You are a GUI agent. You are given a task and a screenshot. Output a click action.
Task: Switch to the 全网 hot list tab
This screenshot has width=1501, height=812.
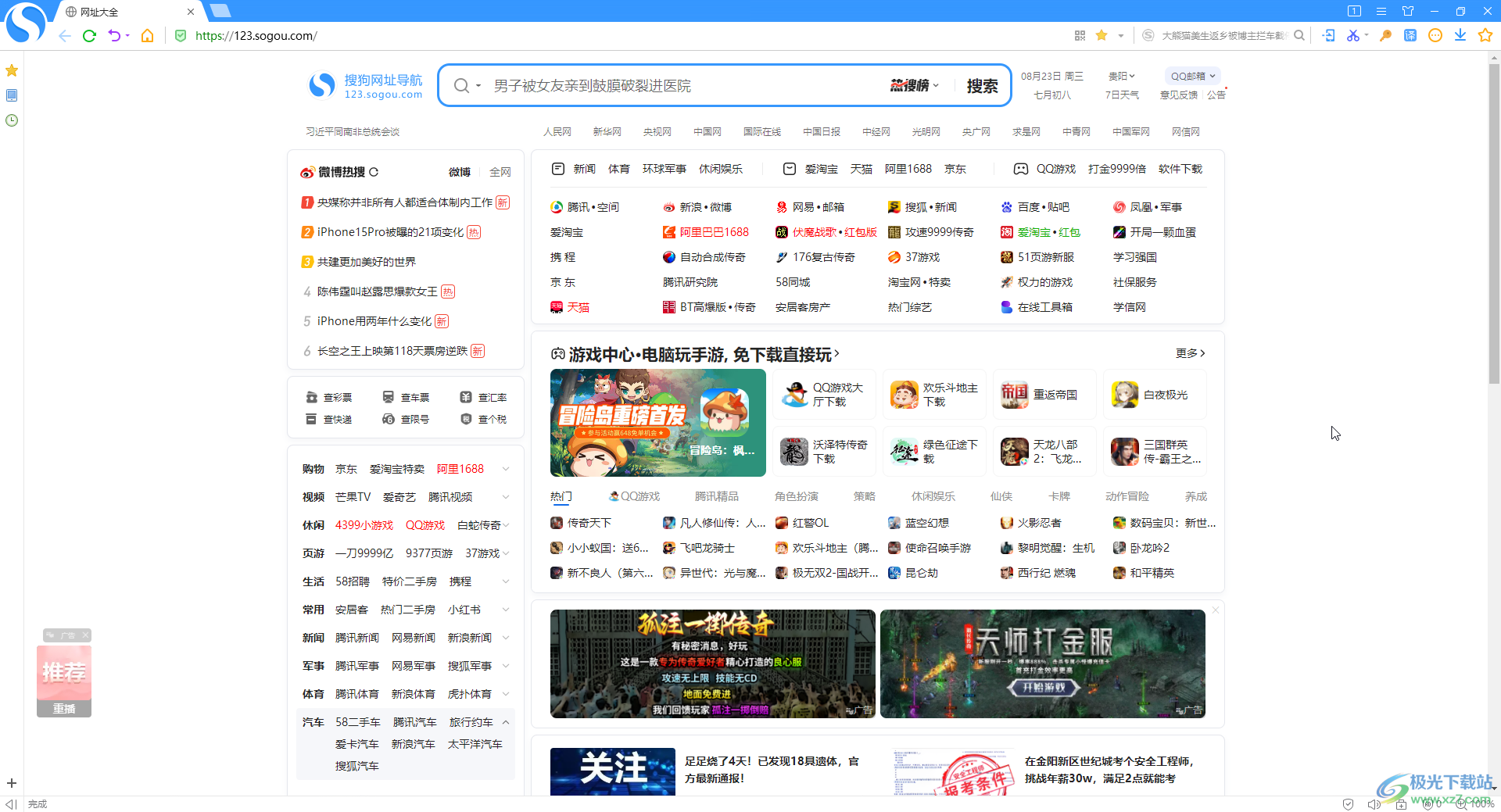[x=500, y=172]
